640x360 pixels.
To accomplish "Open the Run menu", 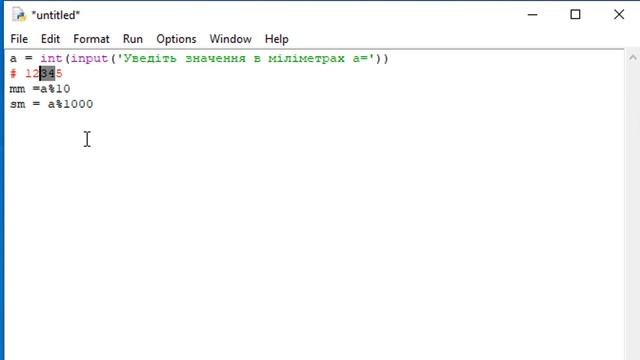I will click(133, 39).
